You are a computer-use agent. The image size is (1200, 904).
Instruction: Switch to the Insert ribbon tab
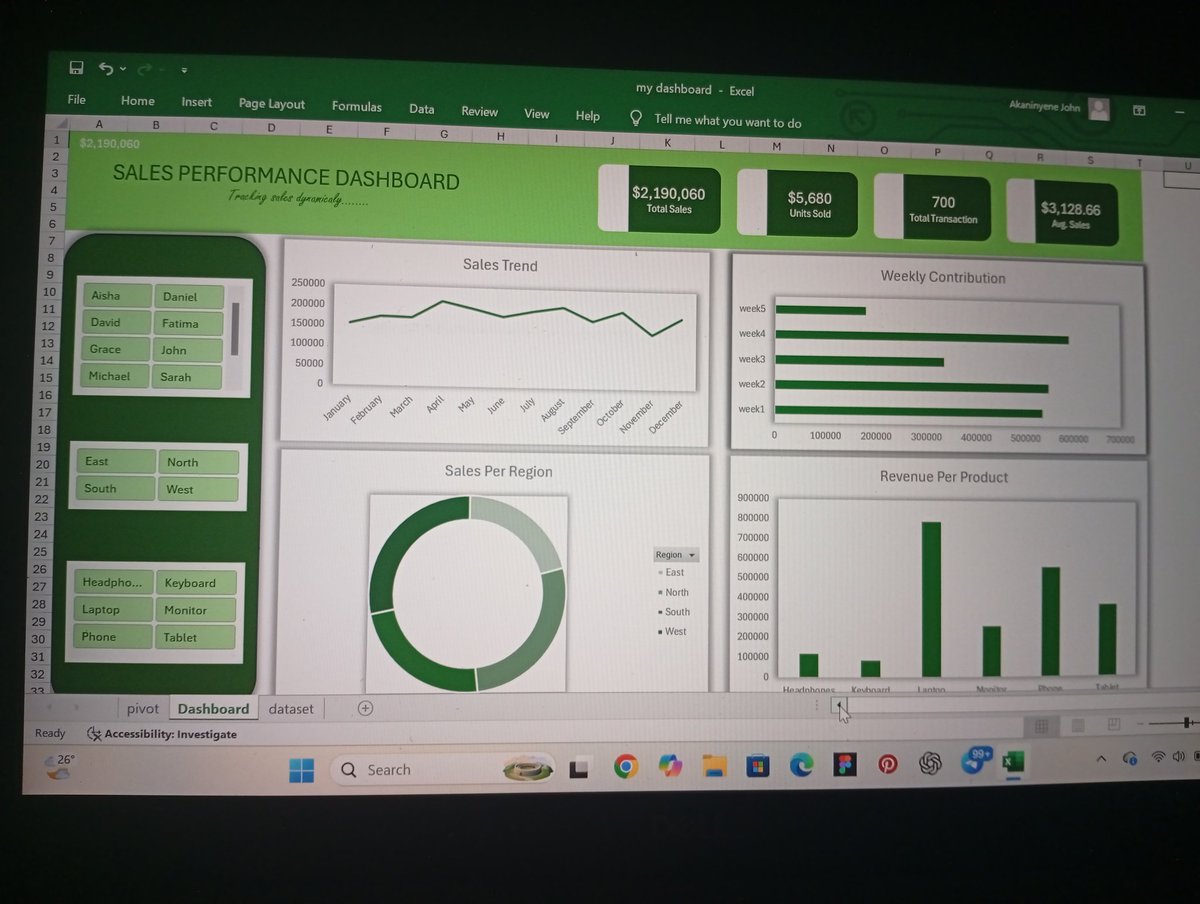[196, 102]
